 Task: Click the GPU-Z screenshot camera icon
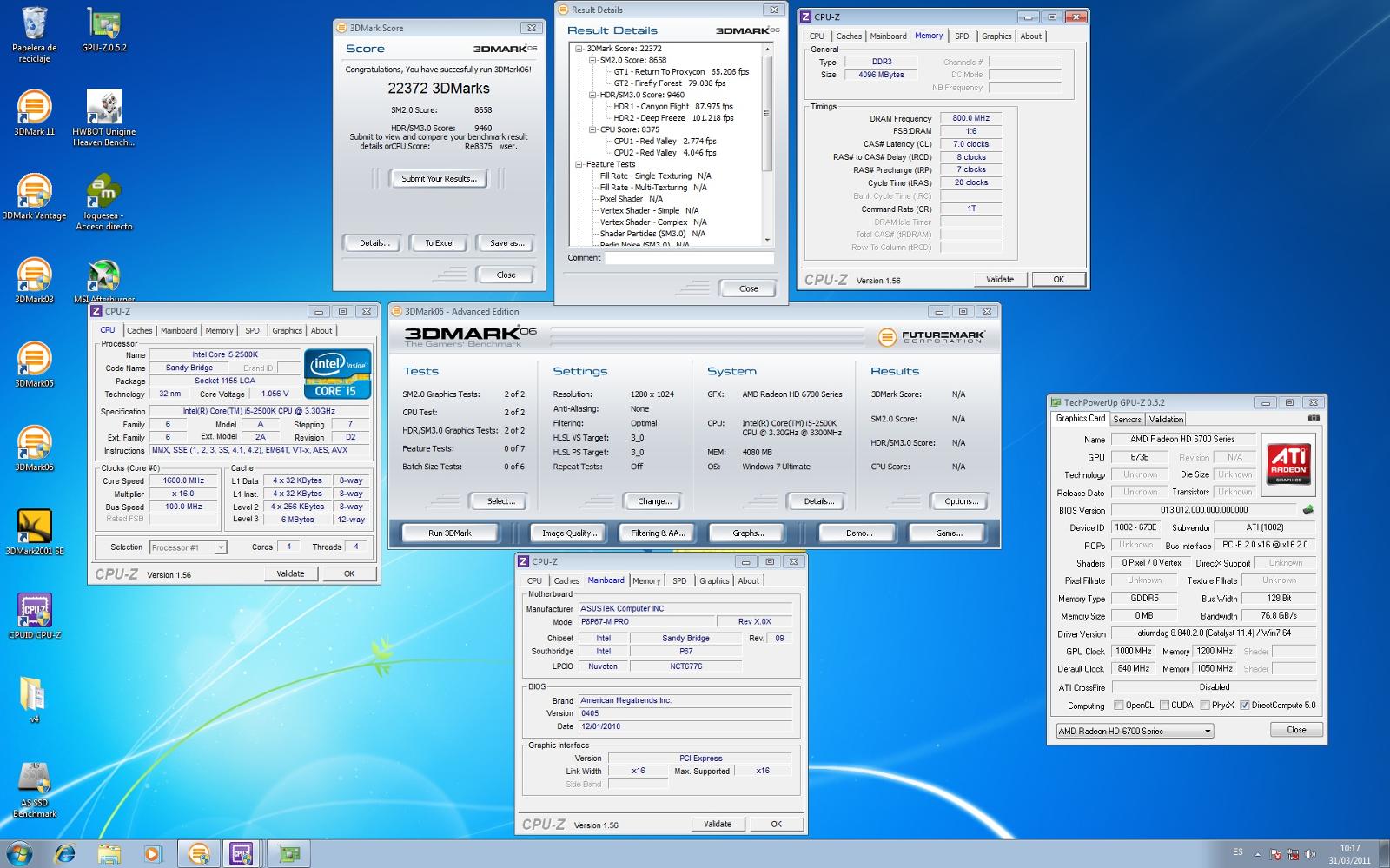tap(1314, 418)
